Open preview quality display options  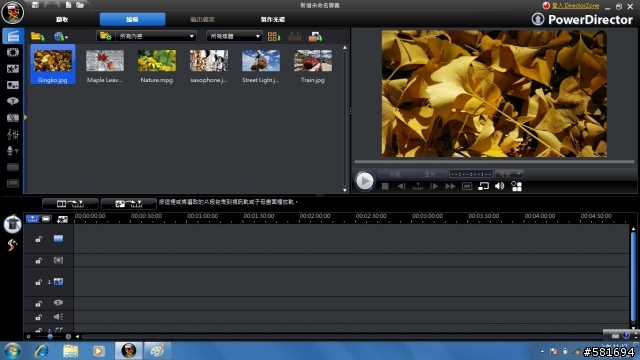point(516,186)
